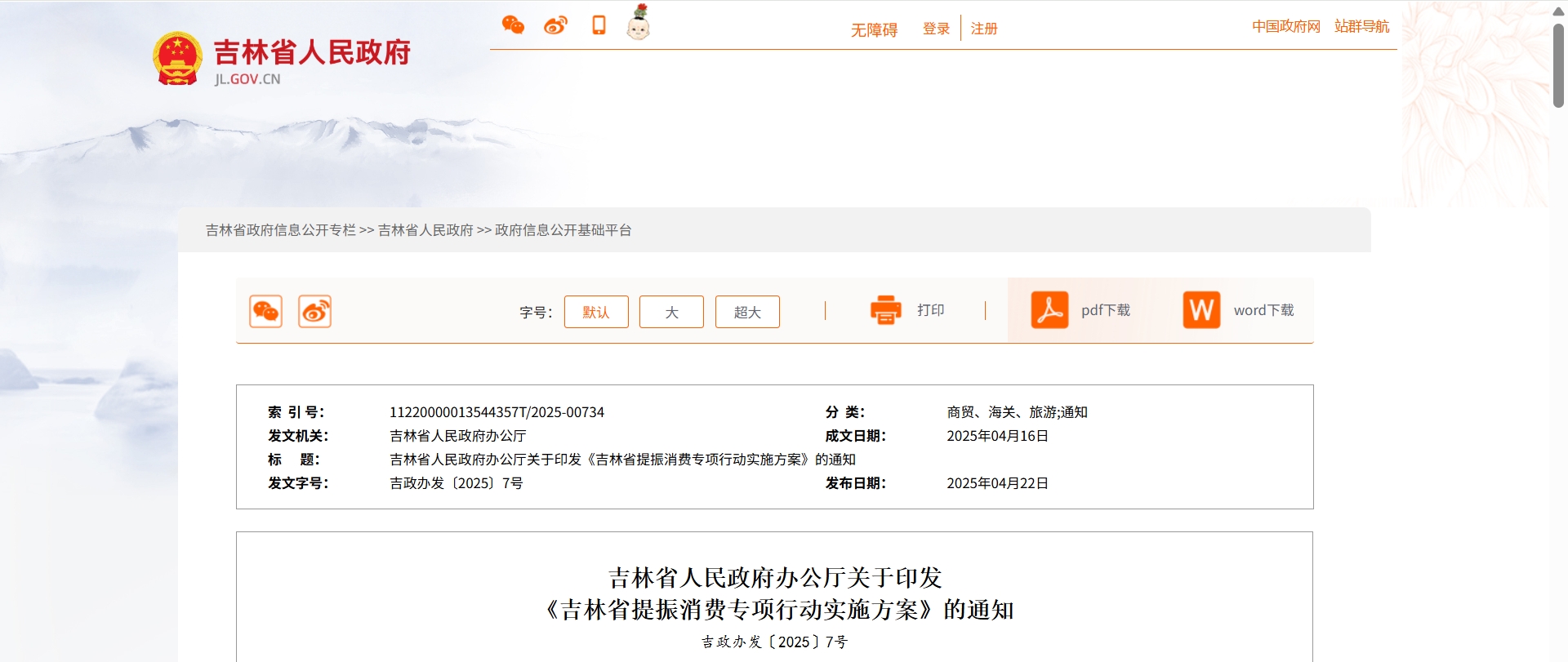Select the 默认 font size option
Image resolution: width=1568 pixels, height=662 pixels.
click(x=596, y=312)
